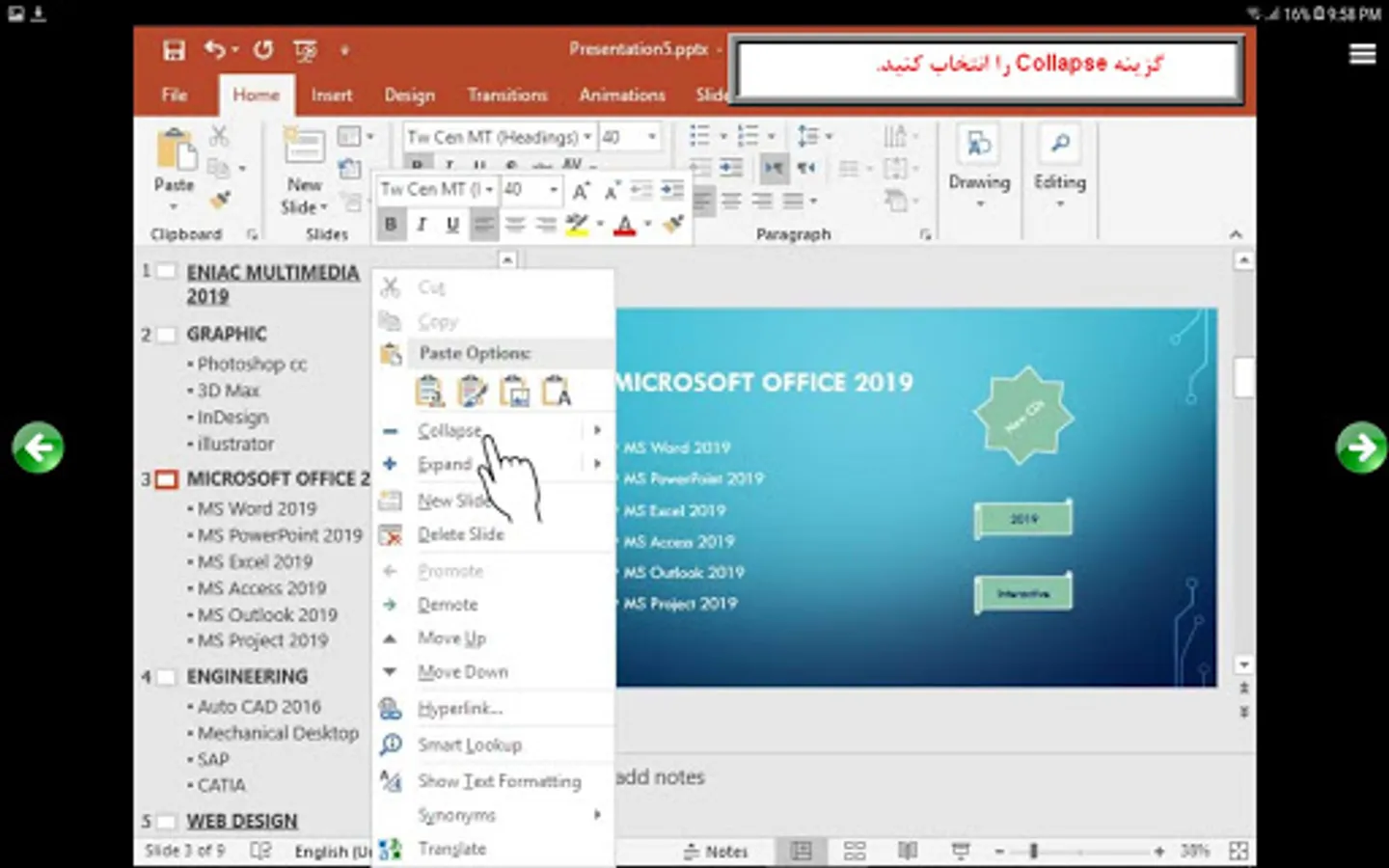This screenshot has height=868, width=1389.
Task: Go to previous step green arrow
Action: tap(38, 448)
